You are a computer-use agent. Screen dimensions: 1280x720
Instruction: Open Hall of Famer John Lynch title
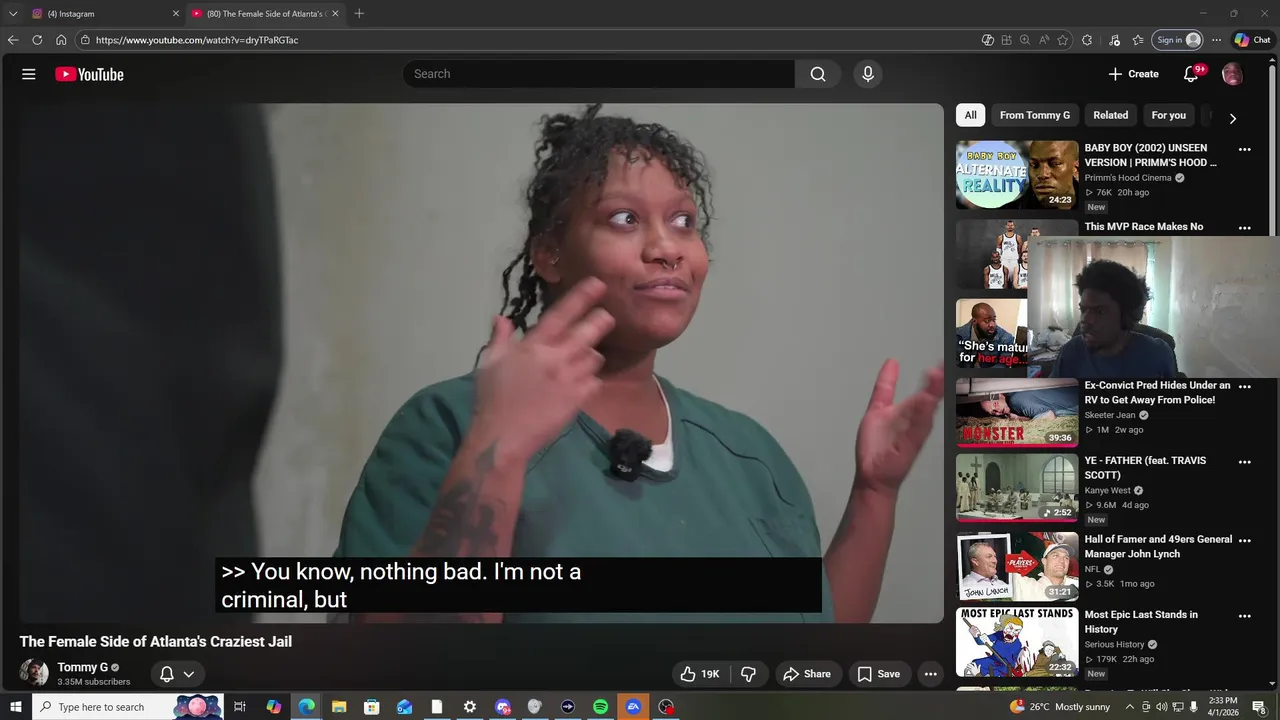[x=1158, y=546]
